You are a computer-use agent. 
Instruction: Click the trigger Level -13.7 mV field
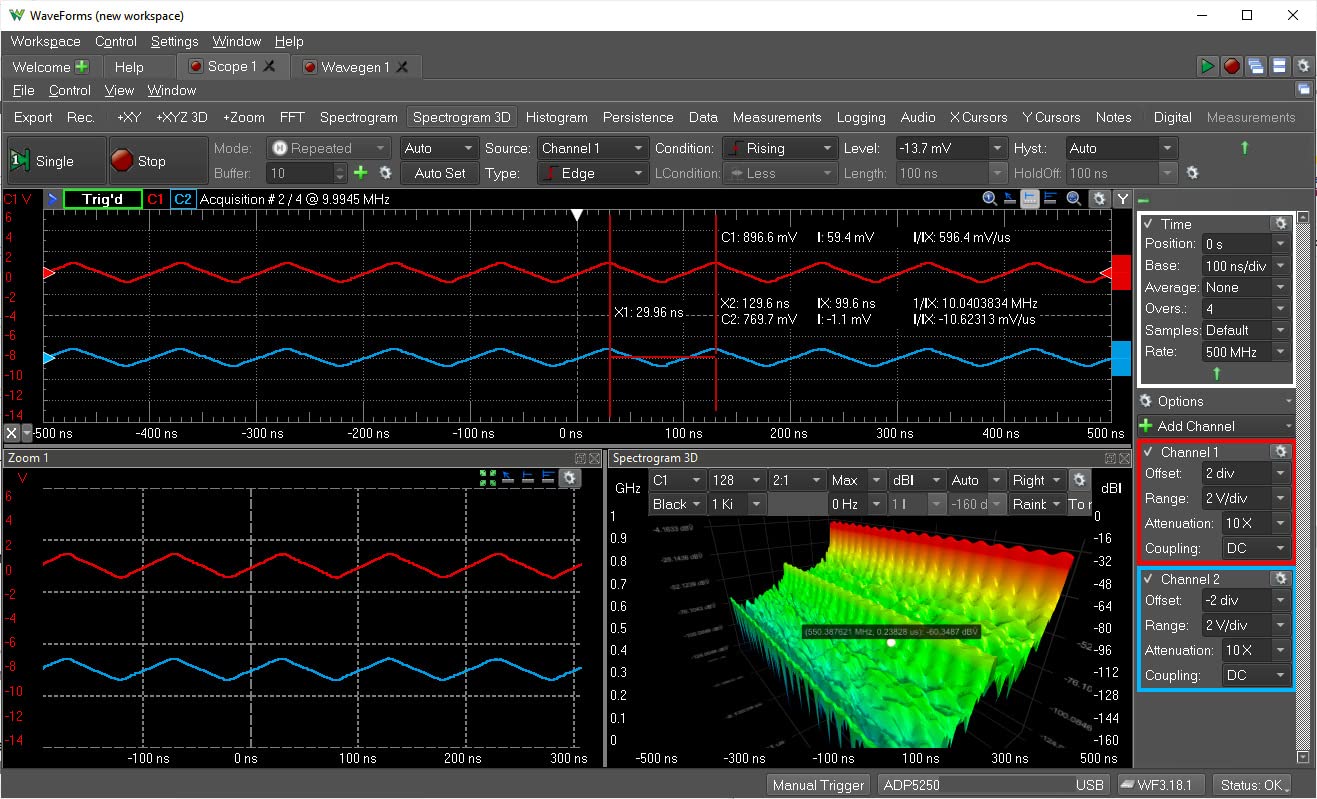pos(951,148)
